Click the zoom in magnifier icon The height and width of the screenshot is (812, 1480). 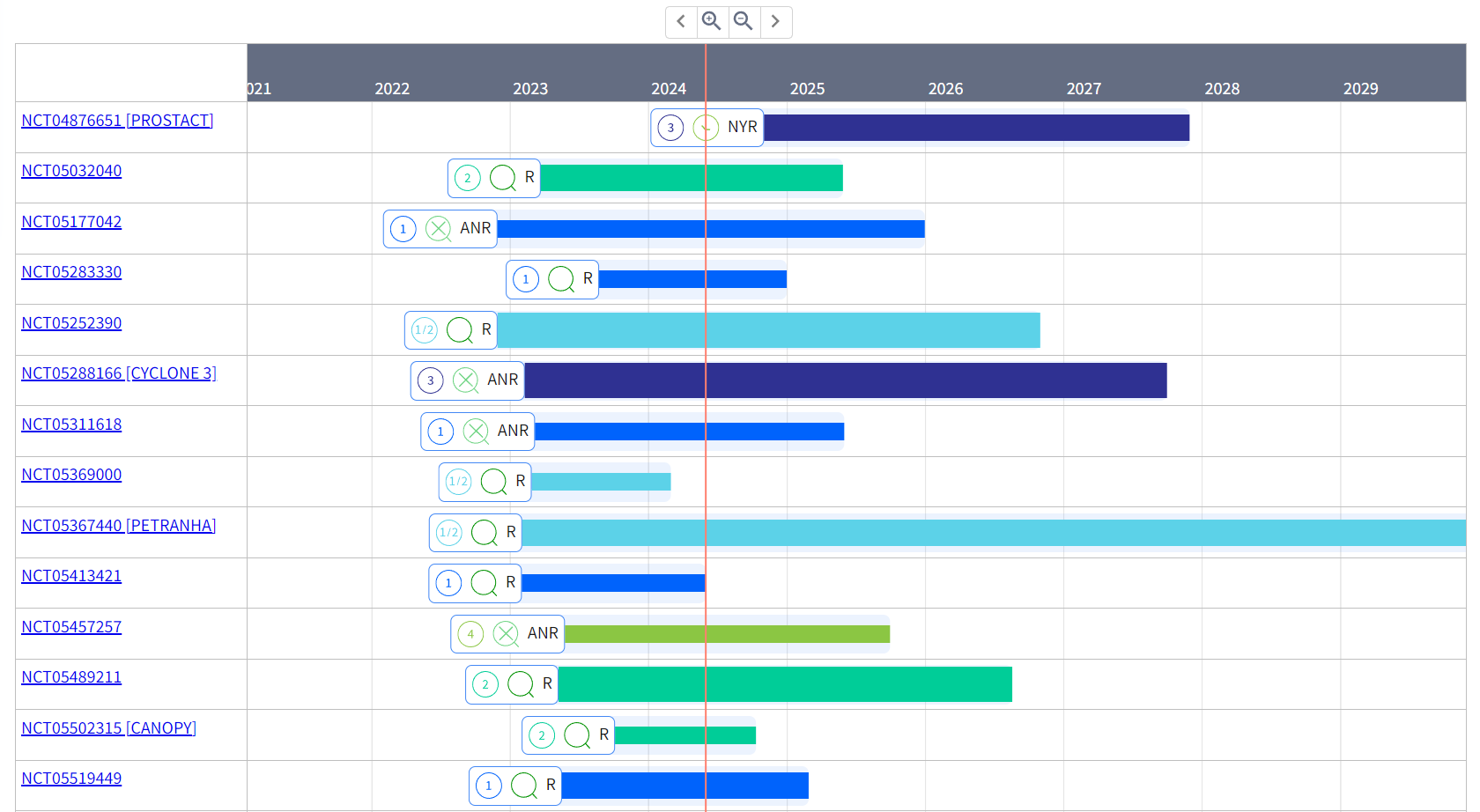(x=712, y=22)
